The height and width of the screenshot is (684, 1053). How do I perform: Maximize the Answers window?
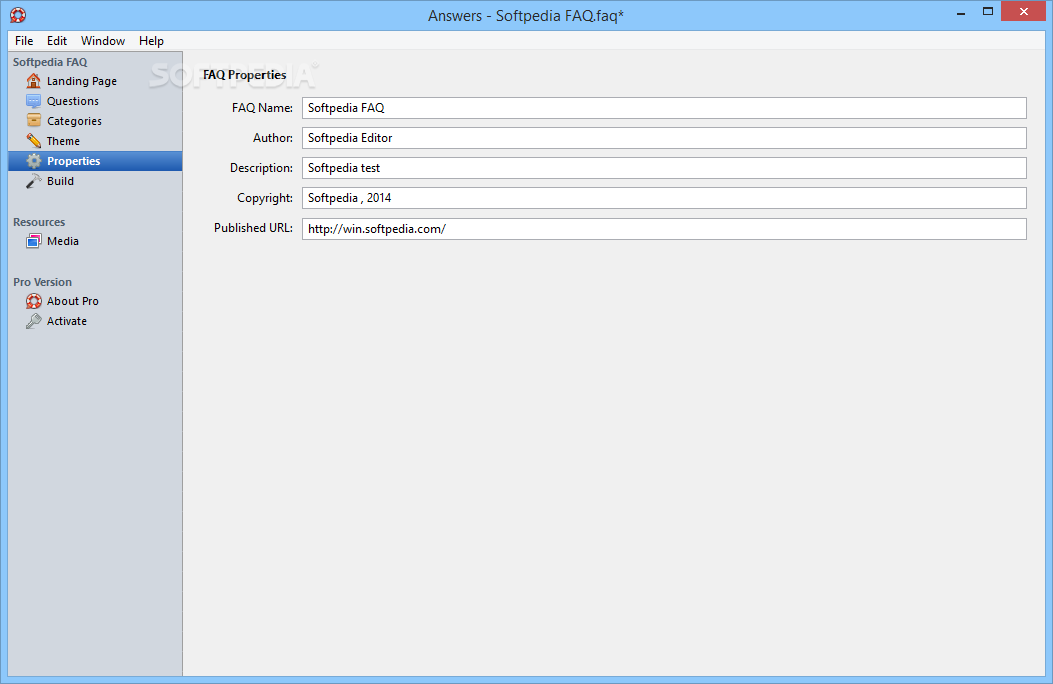pos(988,12)
